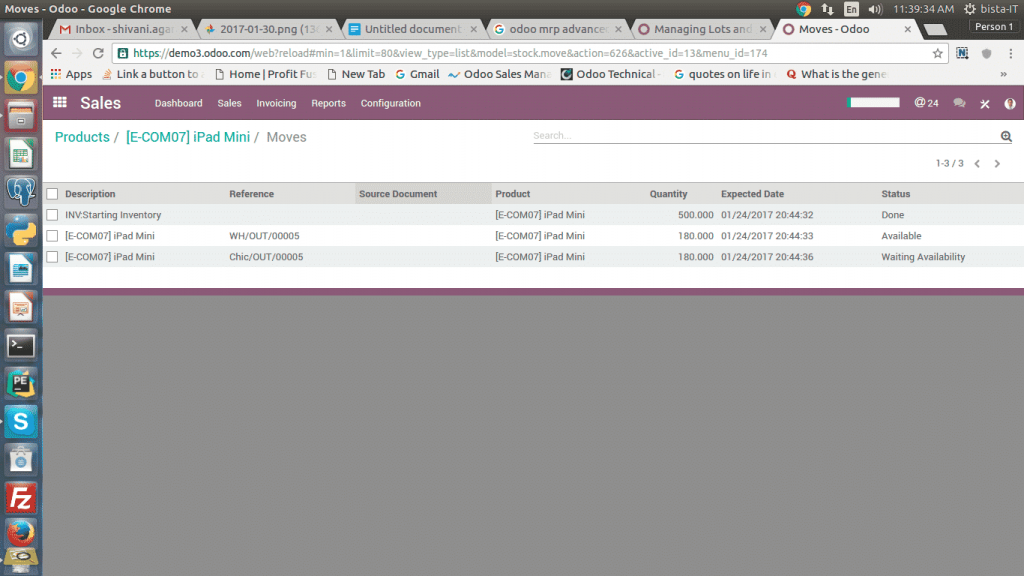Click the [E-COM07] iPad Mini breadcrumb
The height and width of the screenshot is (576, 1024).
click(x=188, y=137)
